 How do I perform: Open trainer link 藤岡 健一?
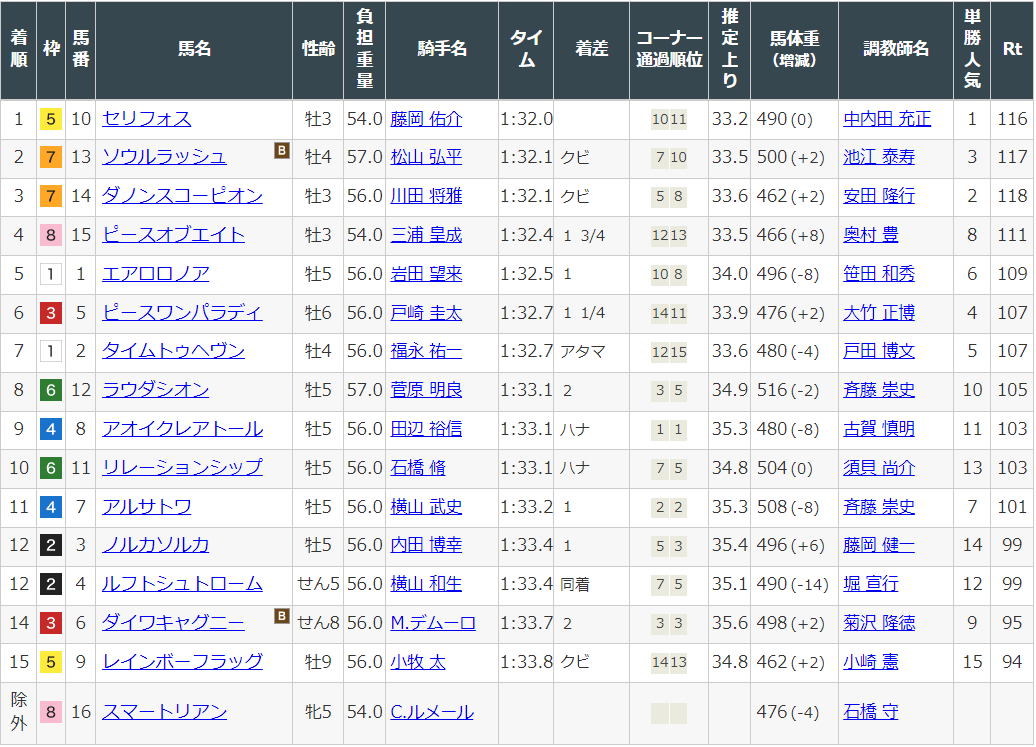pos(879,545)
